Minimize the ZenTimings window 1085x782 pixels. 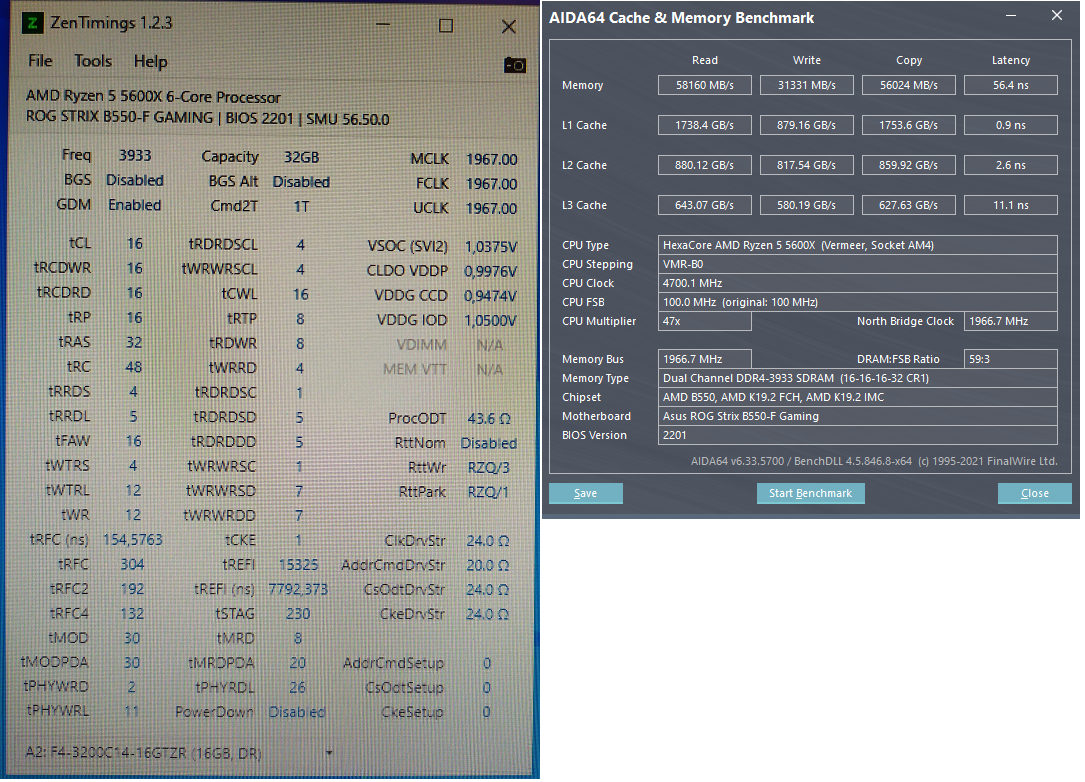click(383, 26)
